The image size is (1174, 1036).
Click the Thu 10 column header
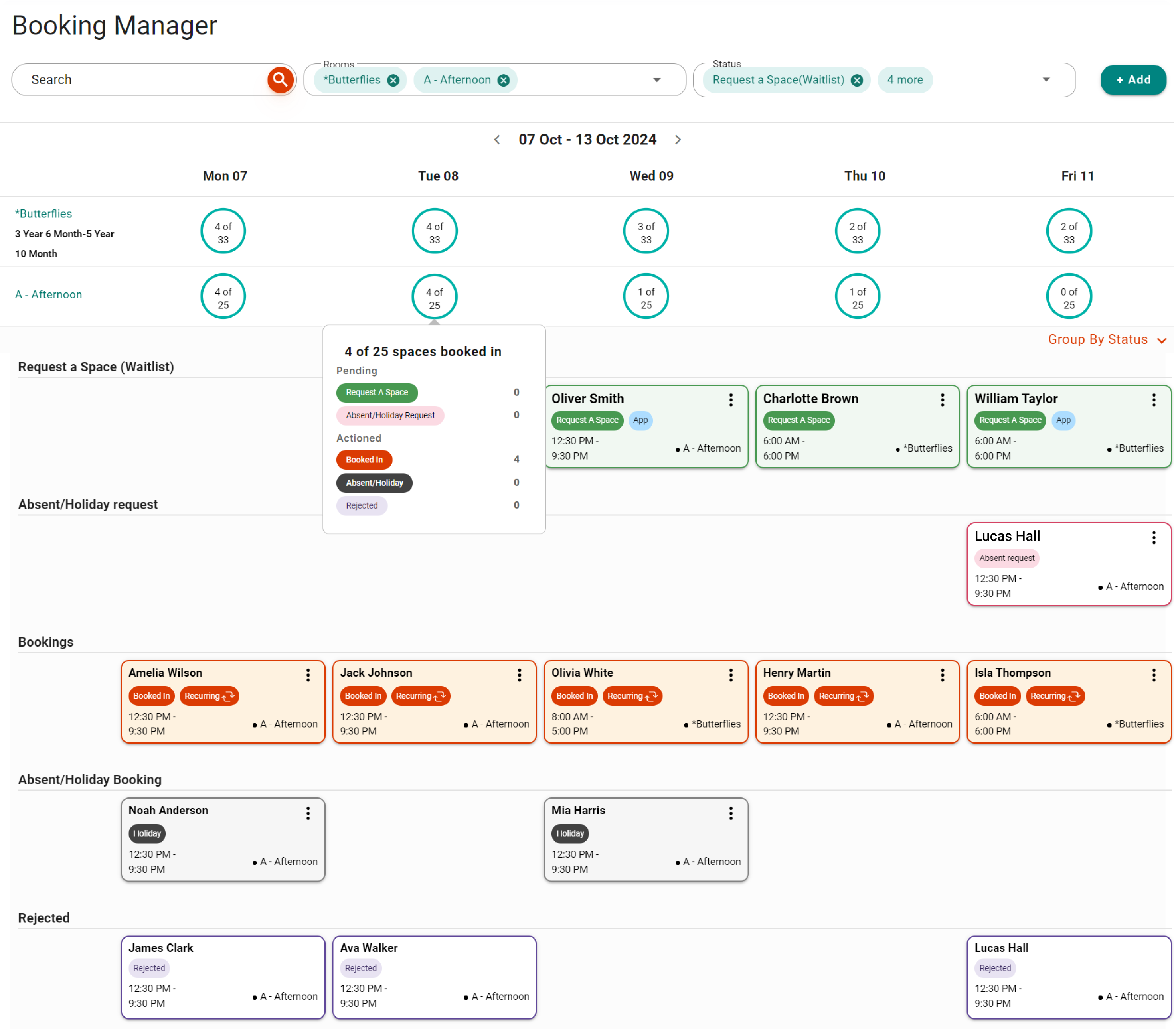[864, 176]
